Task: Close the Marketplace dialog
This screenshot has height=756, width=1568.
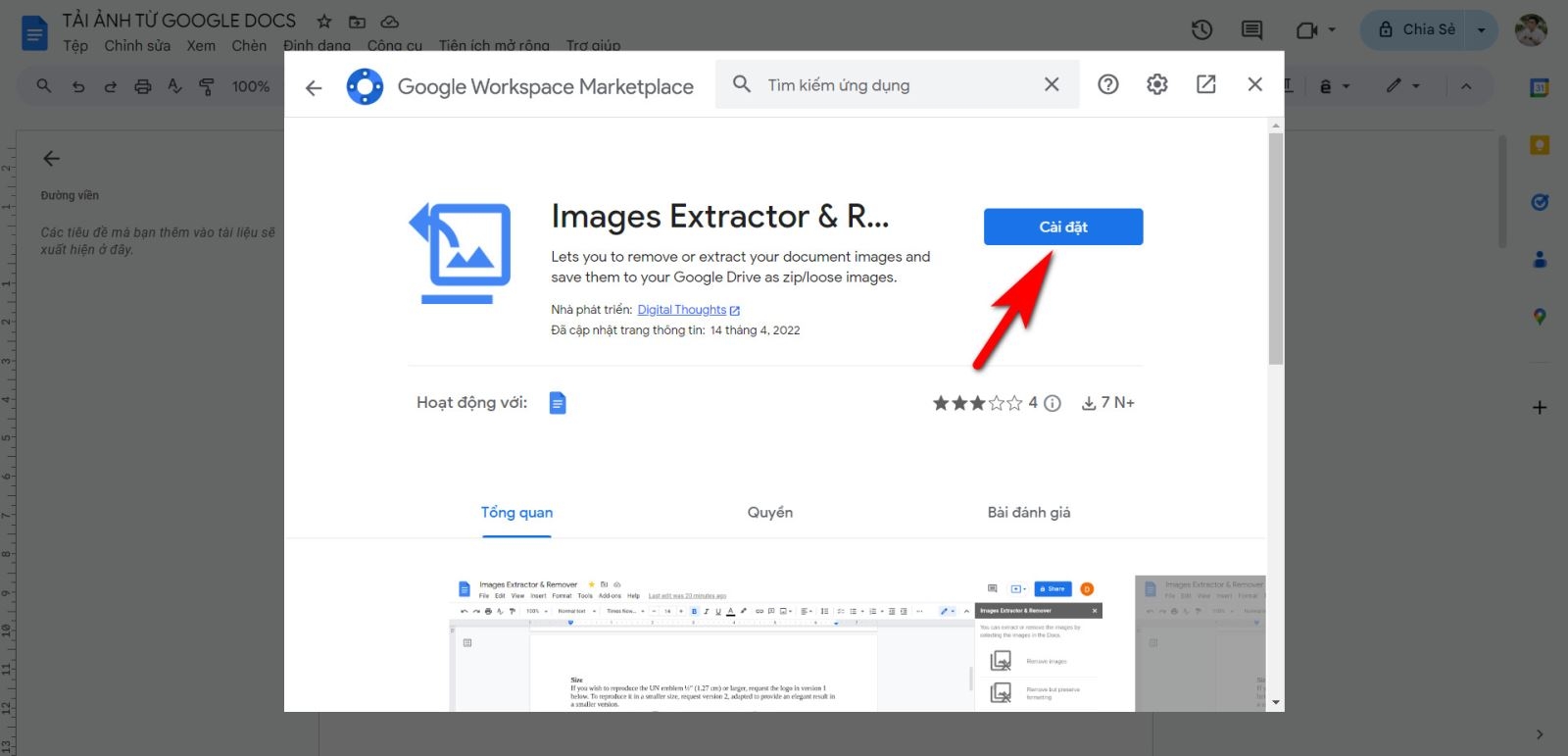Action: [x=1254, y=84]
